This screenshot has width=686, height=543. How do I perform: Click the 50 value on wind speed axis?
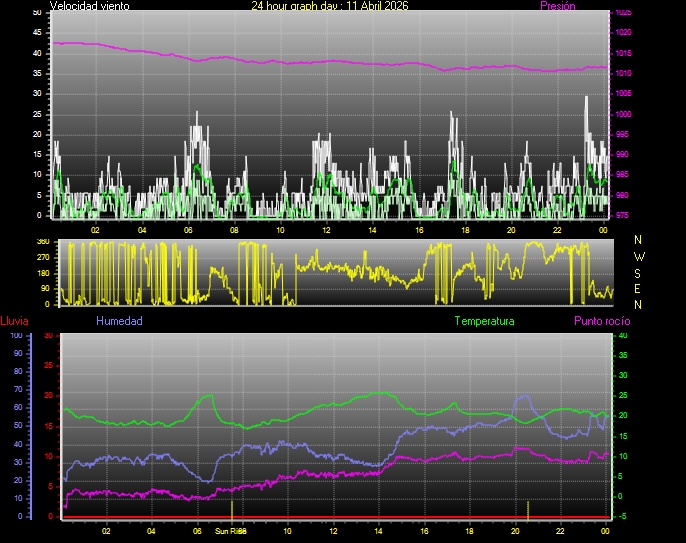37,13
